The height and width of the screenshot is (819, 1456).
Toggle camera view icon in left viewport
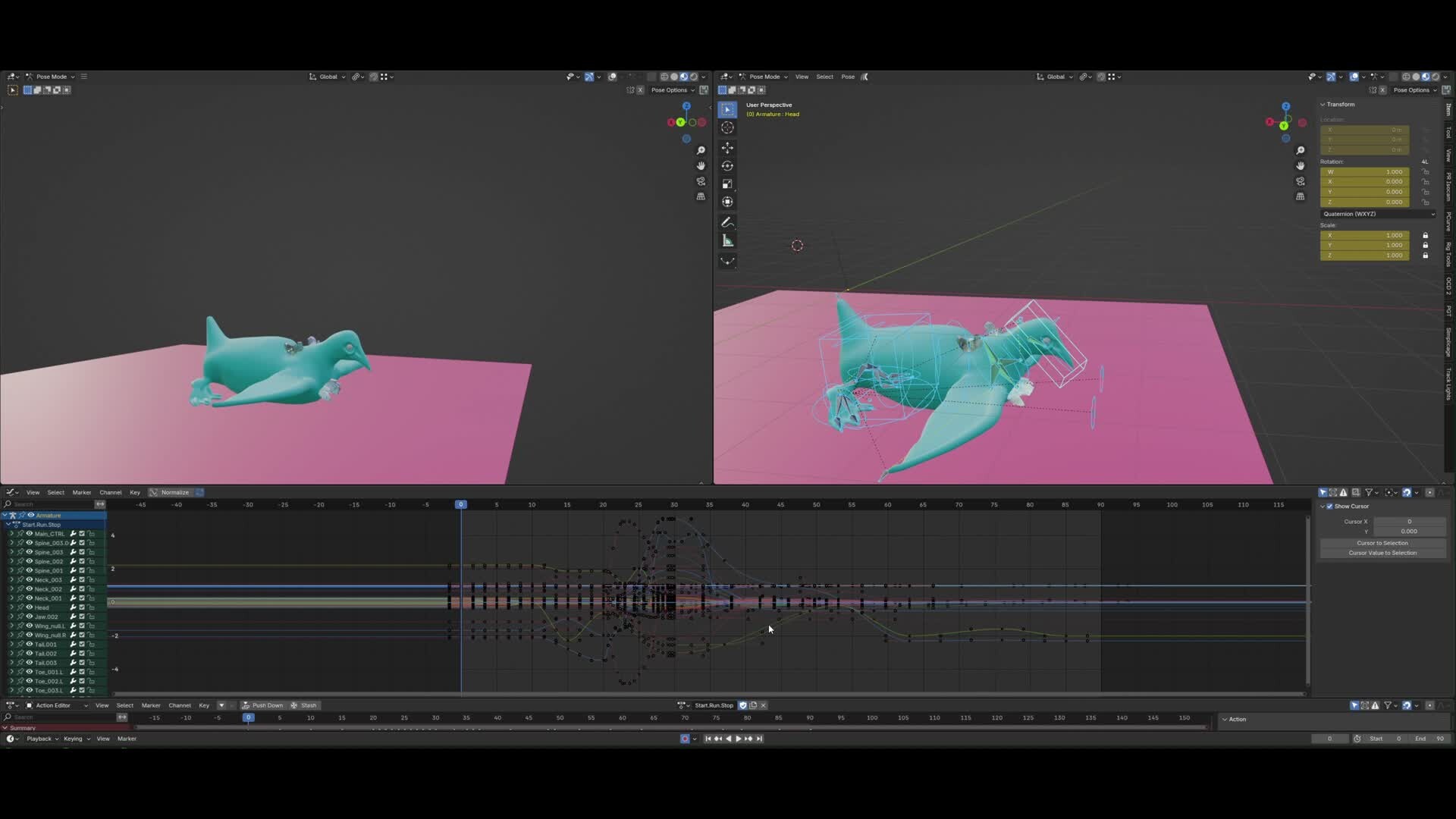pos(701,181)
